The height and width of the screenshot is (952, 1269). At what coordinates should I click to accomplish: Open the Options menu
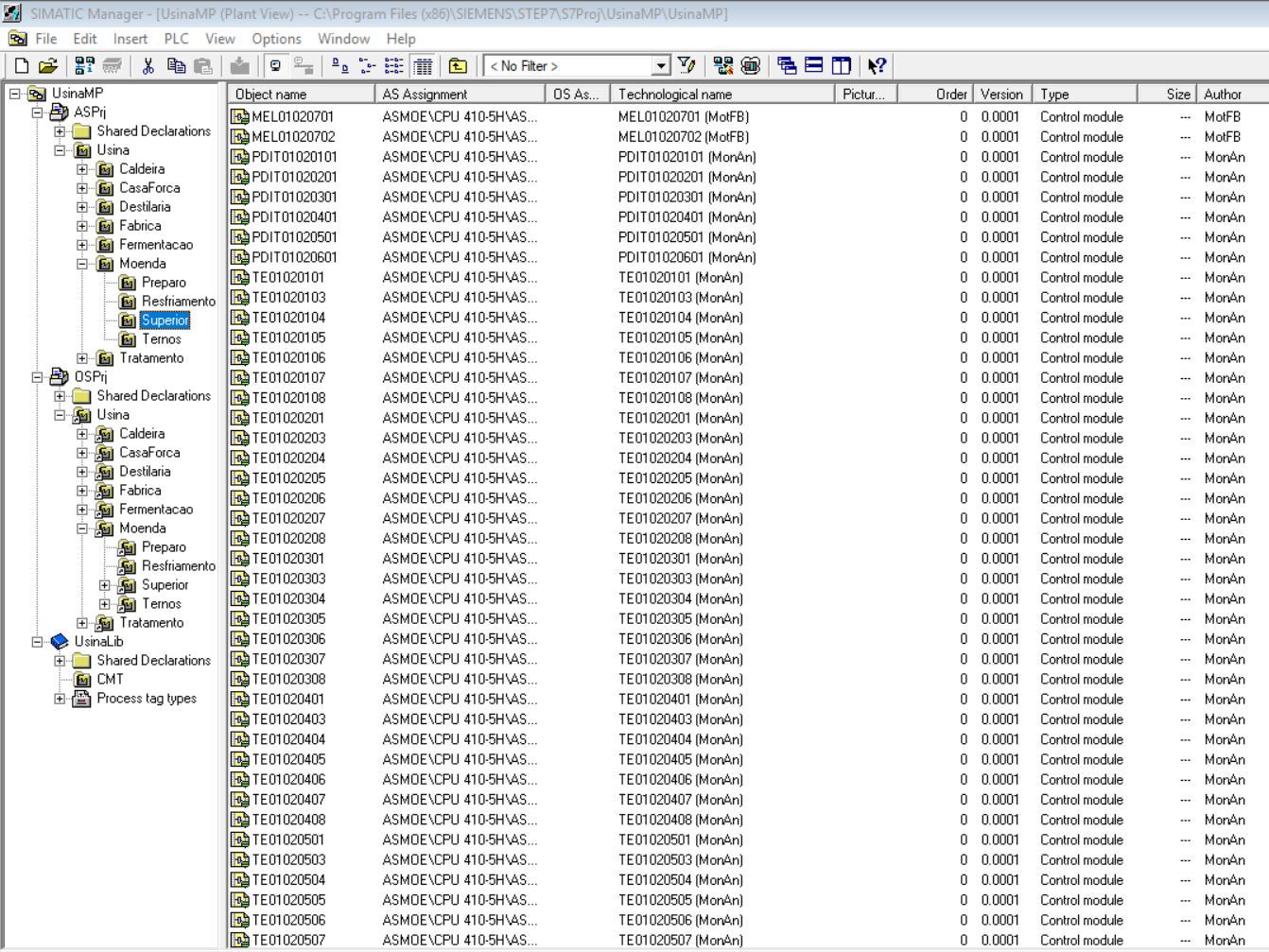277,39
